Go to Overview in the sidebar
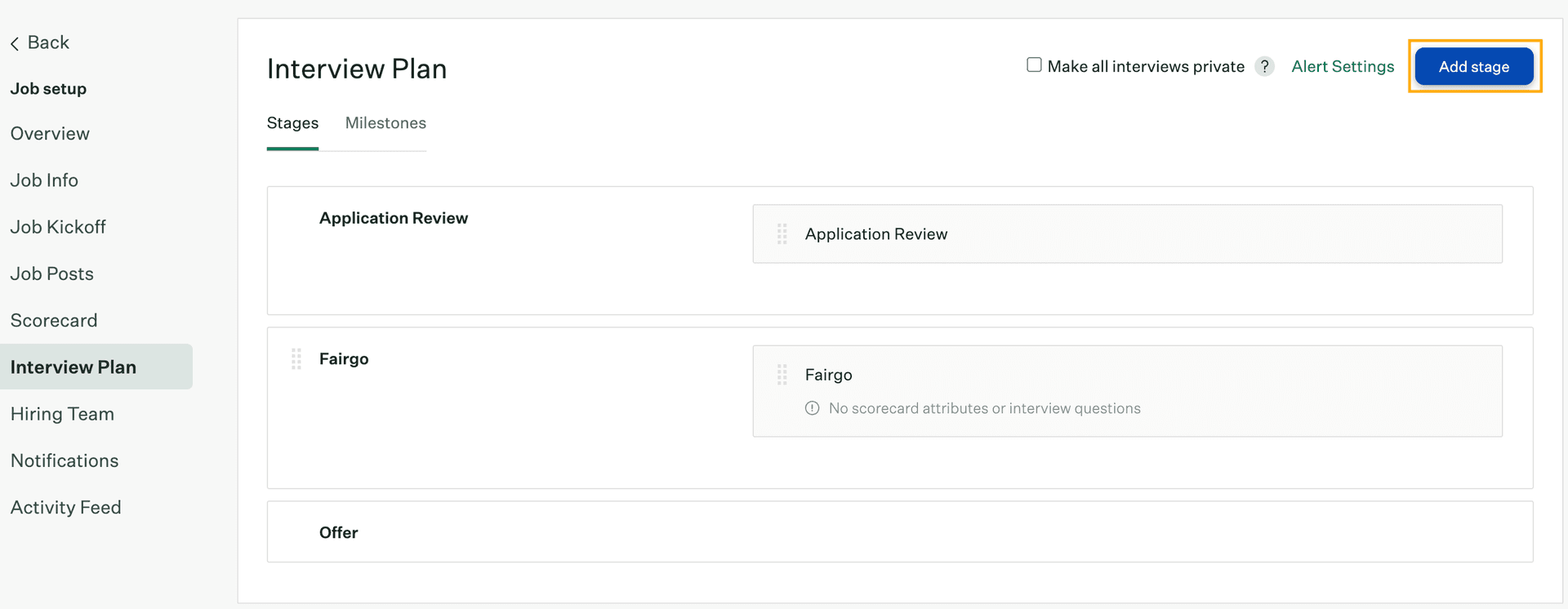This screenshot has width=1568, height=609. [x=50, y=134]
